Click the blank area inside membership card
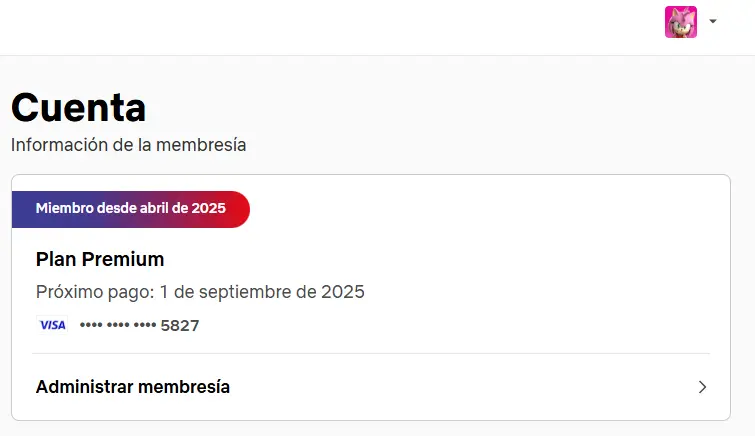 coord(530,270)
